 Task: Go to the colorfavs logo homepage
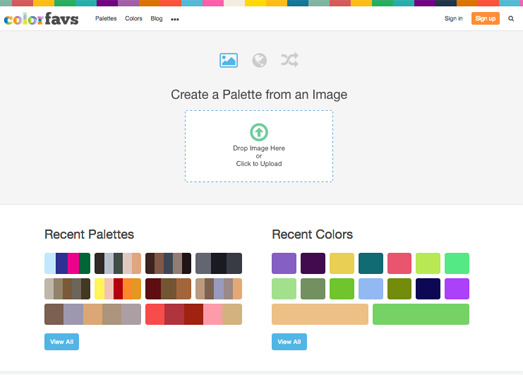41,19
